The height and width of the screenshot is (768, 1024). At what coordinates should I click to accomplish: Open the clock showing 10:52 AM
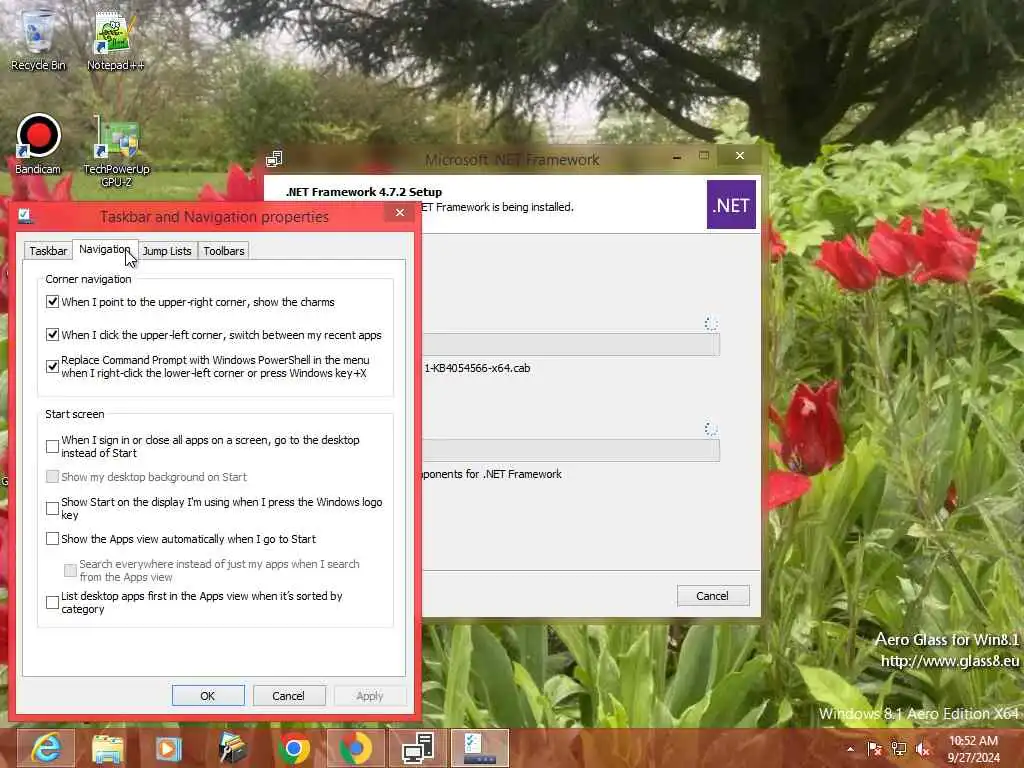click(973, 749)
